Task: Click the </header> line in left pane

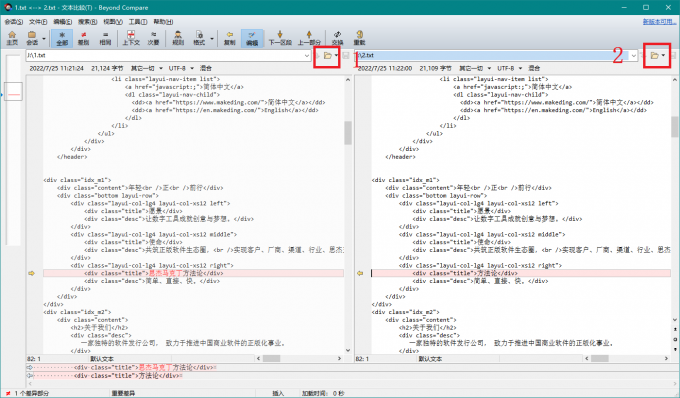Action: point(72,157)
